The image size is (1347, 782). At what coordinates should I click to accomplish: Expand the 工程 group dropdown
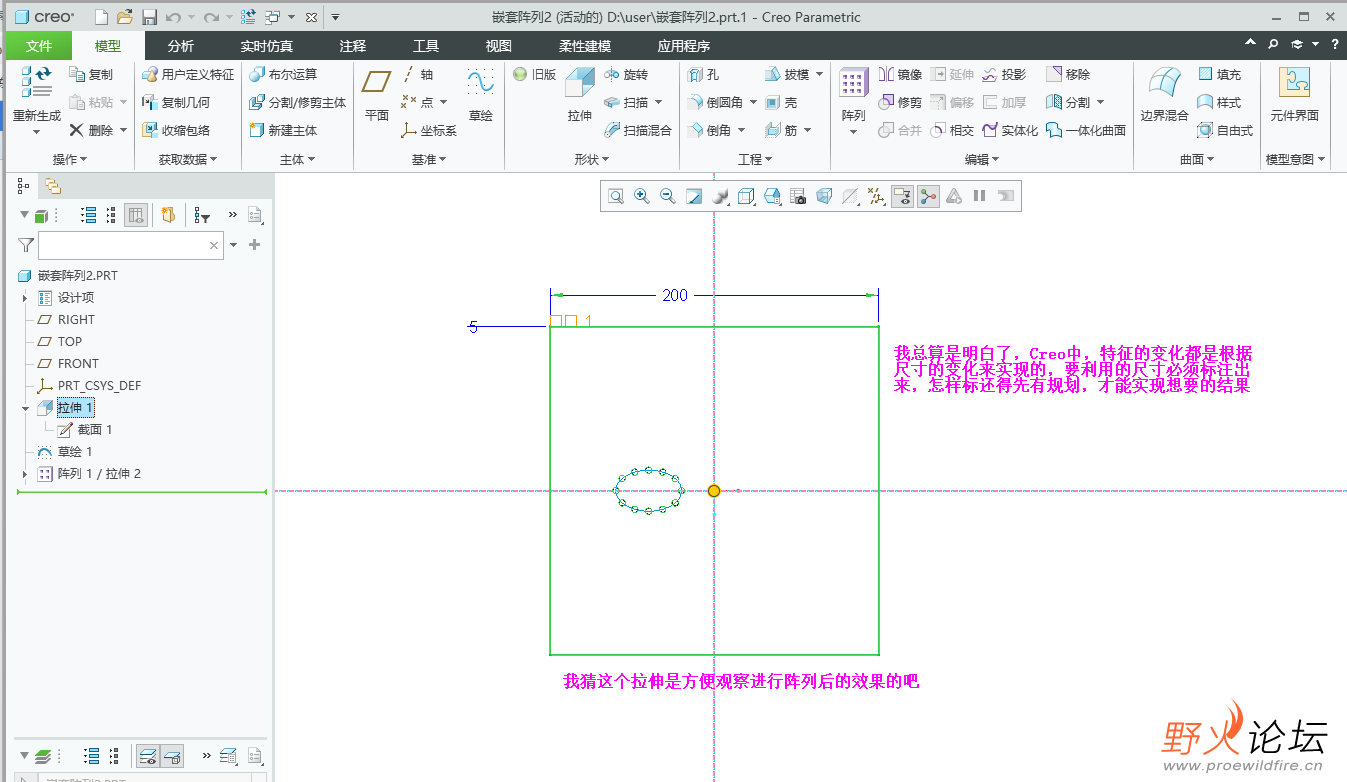click(755, 160)
